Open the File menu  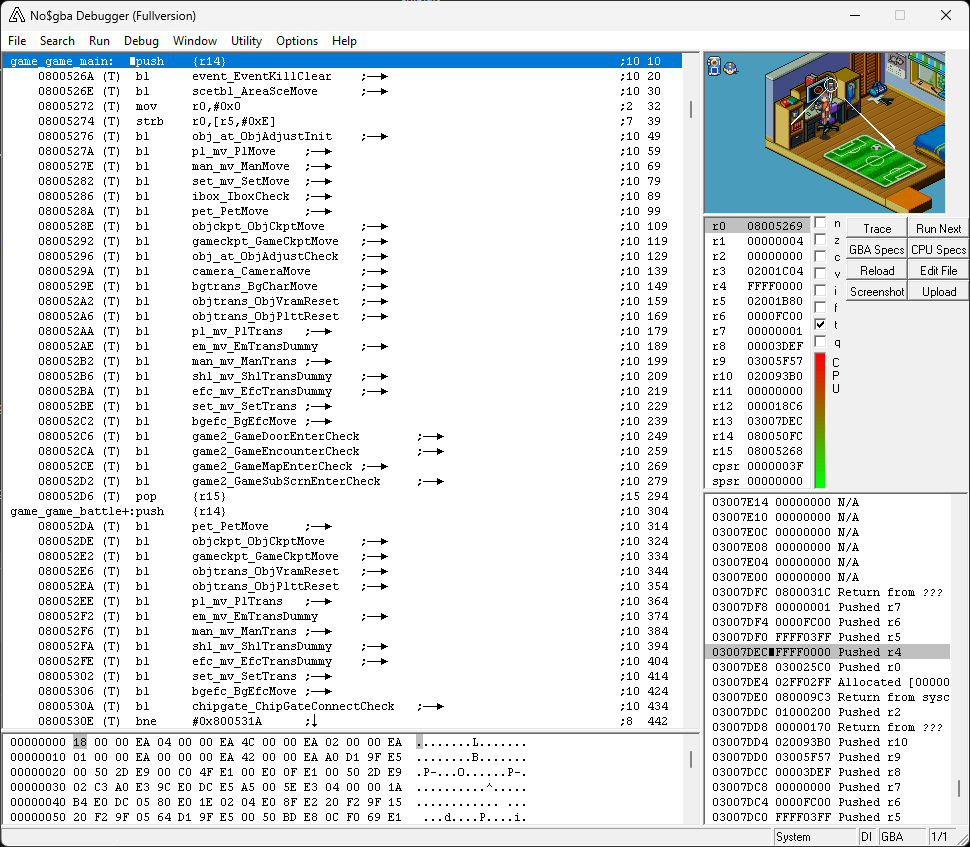(x=17, y=41)
